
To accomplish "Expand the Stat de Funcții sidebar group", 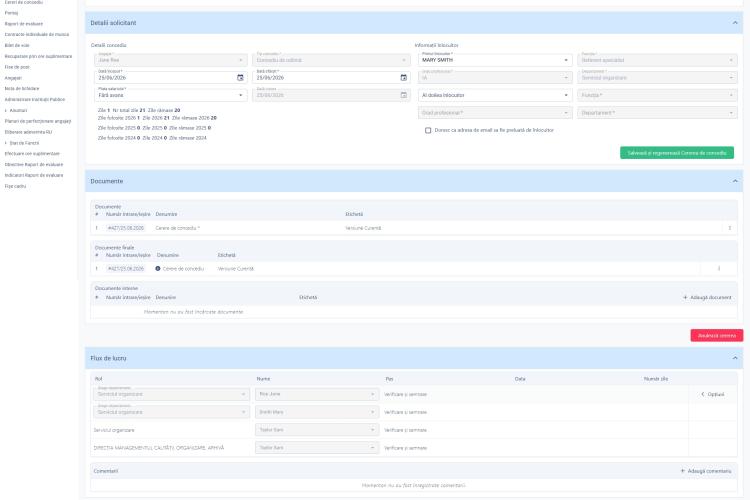I will 22,143.
